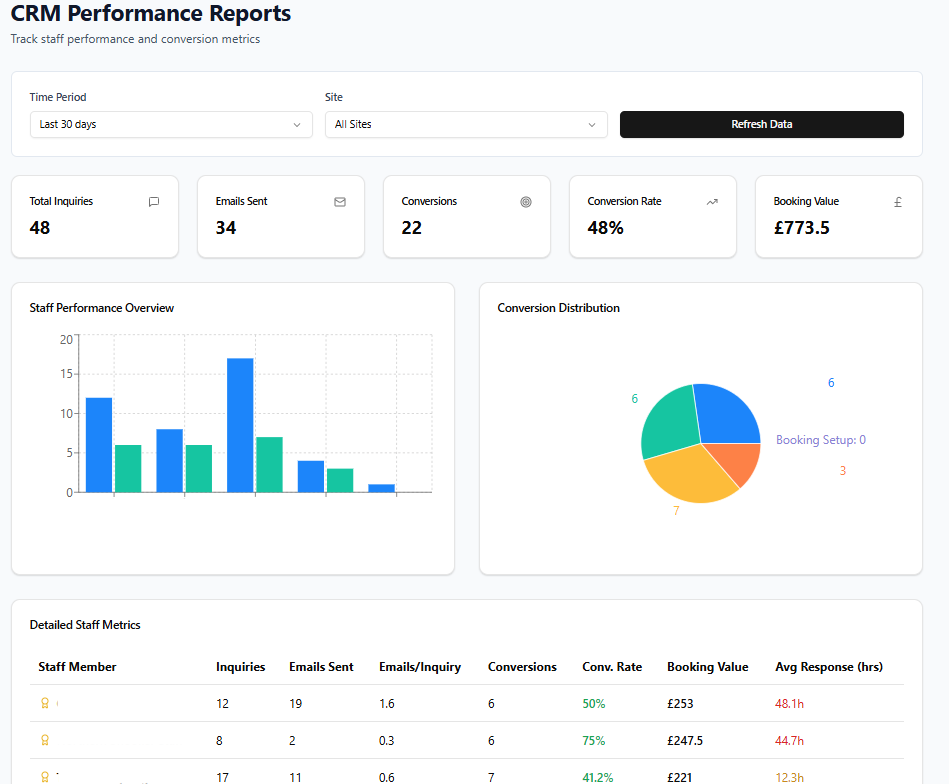Click the Refresh Data button
949x784 pixels.
tap(761, 124)
